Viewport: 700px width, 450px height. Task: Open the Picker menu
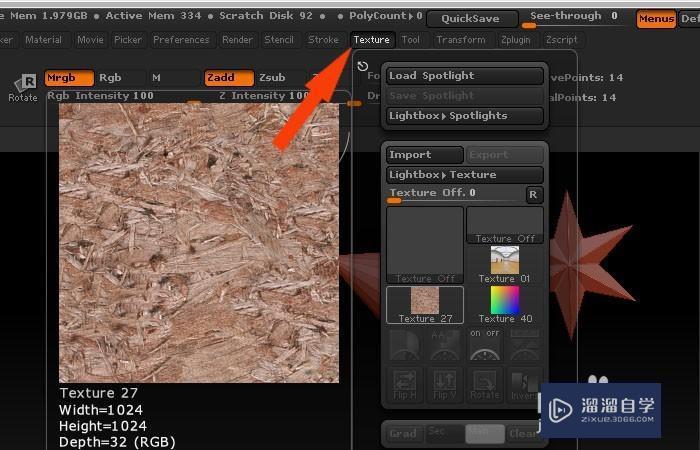(x=128, y=40)
